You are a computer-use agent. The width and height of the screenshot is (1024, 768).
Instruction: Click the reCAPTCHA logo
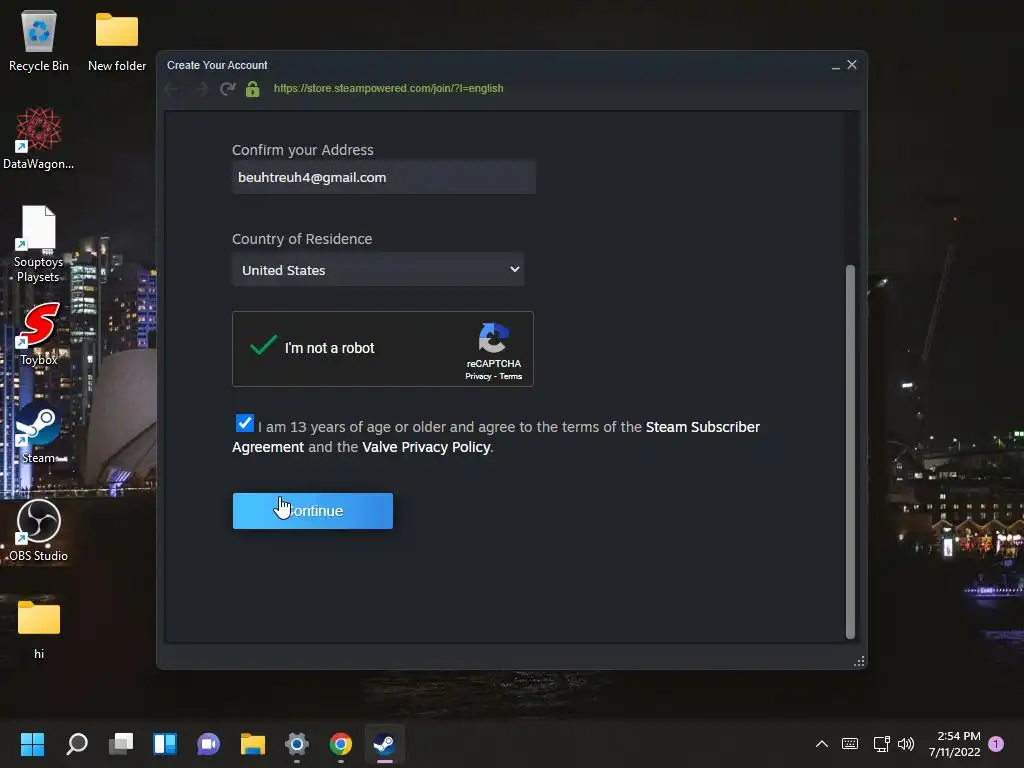pyautogui.click(x=493, y=338)
